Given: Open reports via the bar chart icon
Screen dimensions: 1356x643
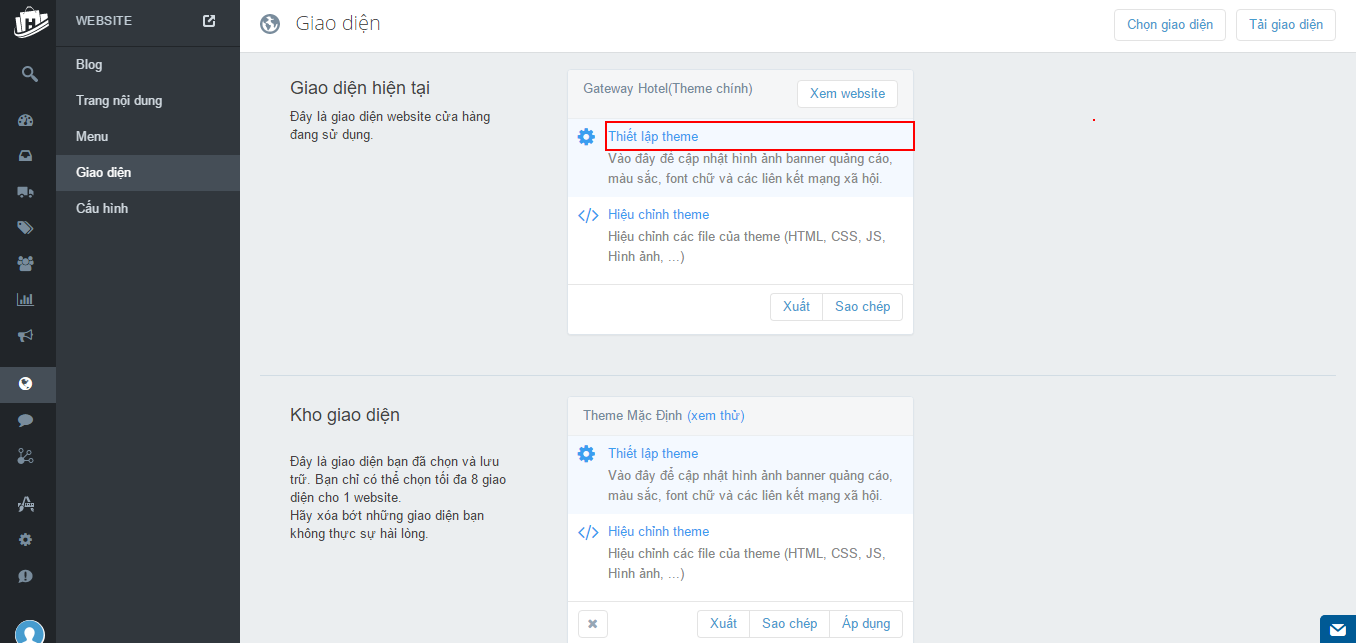Looking at the screenshot, I should coord(26,299).
